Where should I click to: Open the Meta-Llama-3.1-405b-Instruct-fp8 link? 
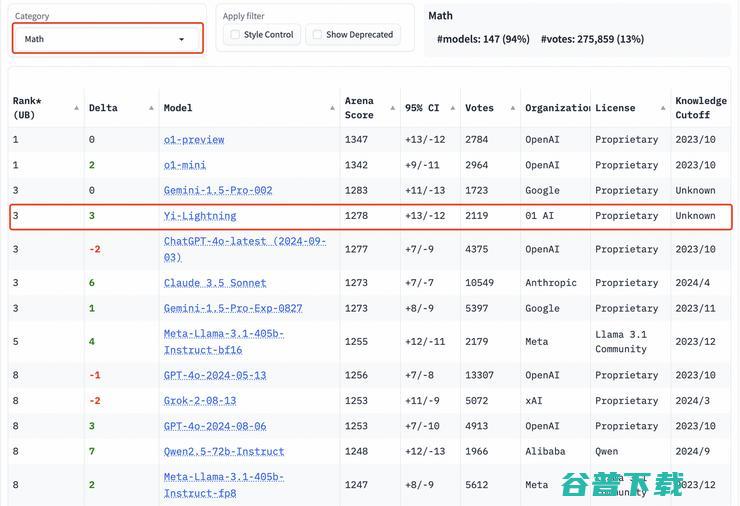point(224,485)
